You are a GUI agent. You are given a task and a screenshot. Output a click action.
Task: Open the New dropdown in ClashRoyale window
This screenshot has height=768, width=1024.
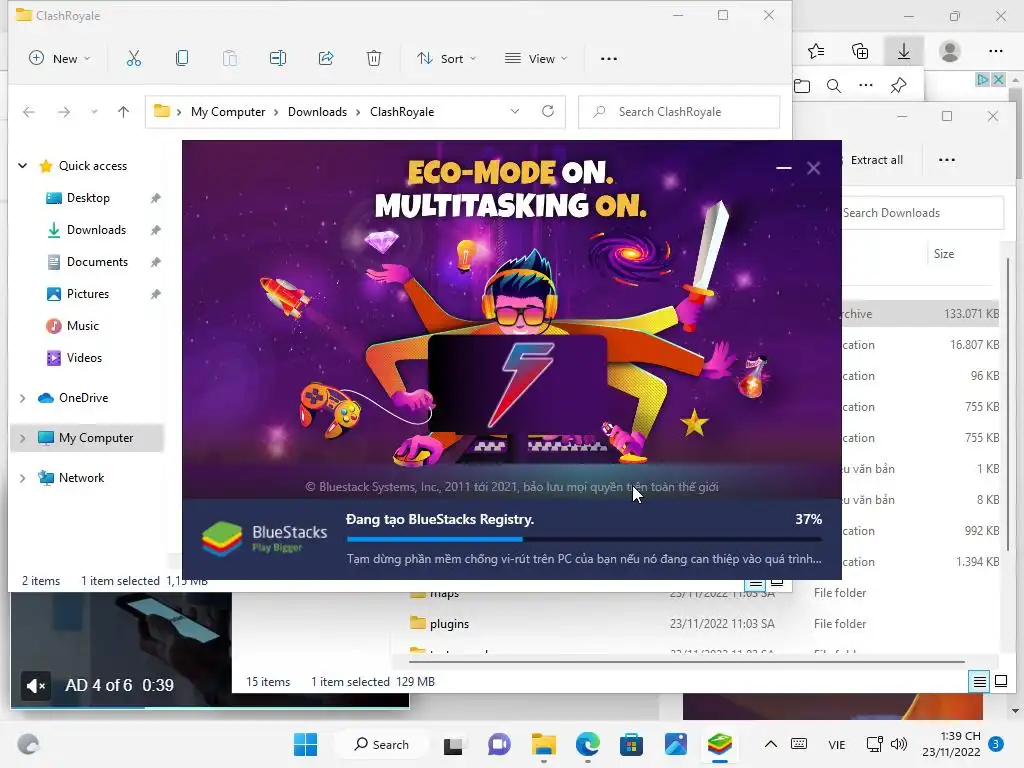click(59, 59)
